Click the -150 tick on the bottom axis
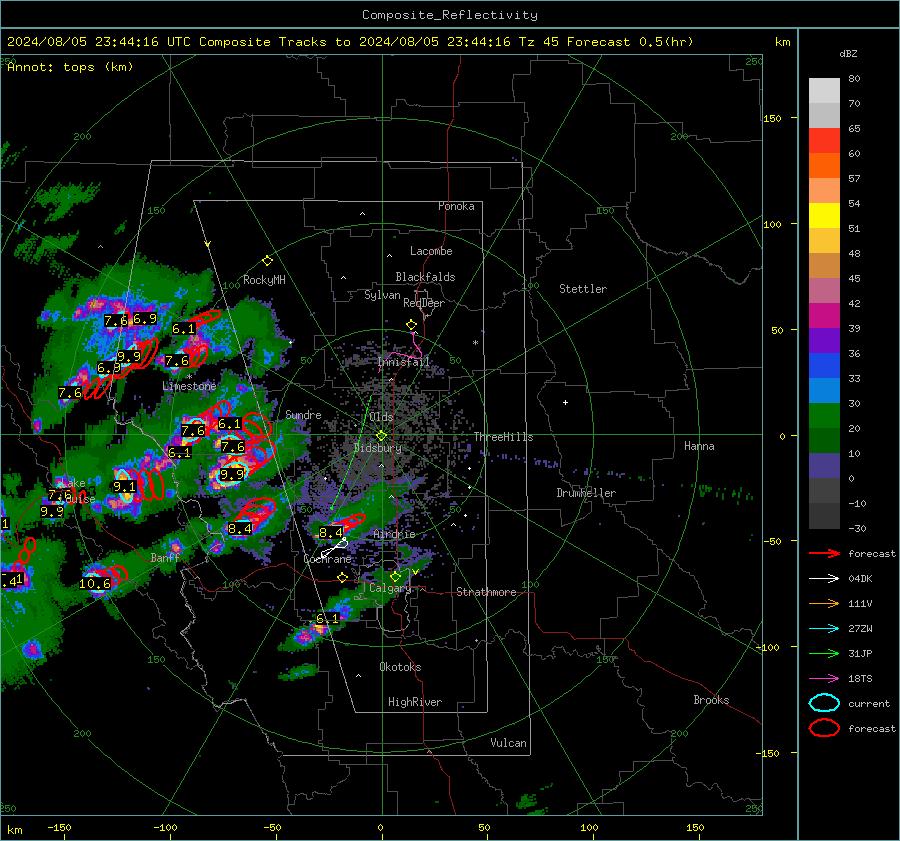 pos(59,827)
